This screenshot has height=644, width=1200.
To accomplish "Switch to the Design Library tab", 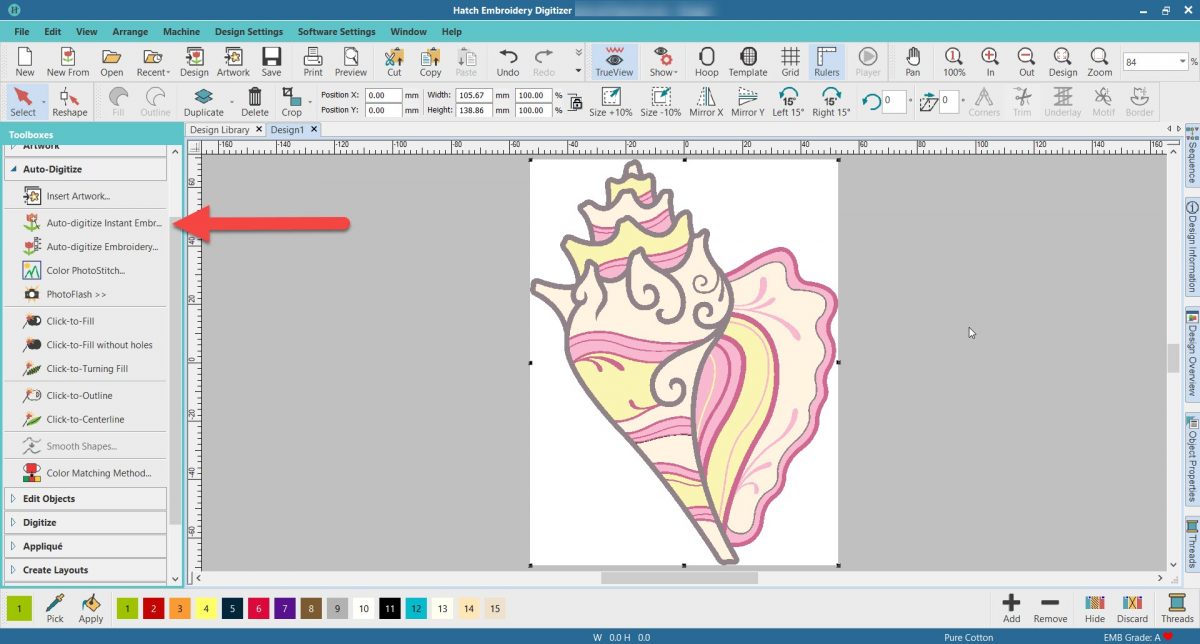I will [219, 130].
